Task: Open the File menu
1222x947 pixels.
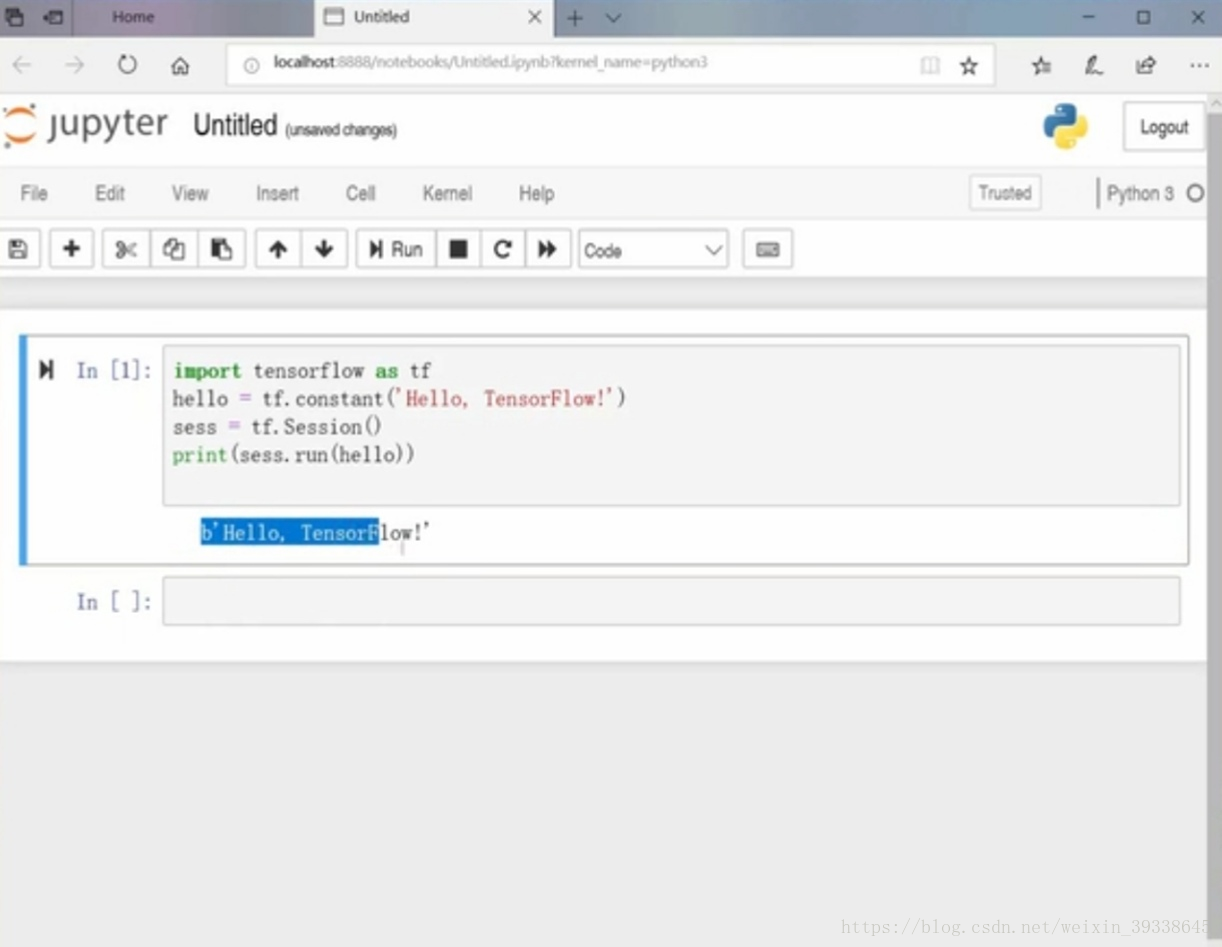Action: (34, 193)
